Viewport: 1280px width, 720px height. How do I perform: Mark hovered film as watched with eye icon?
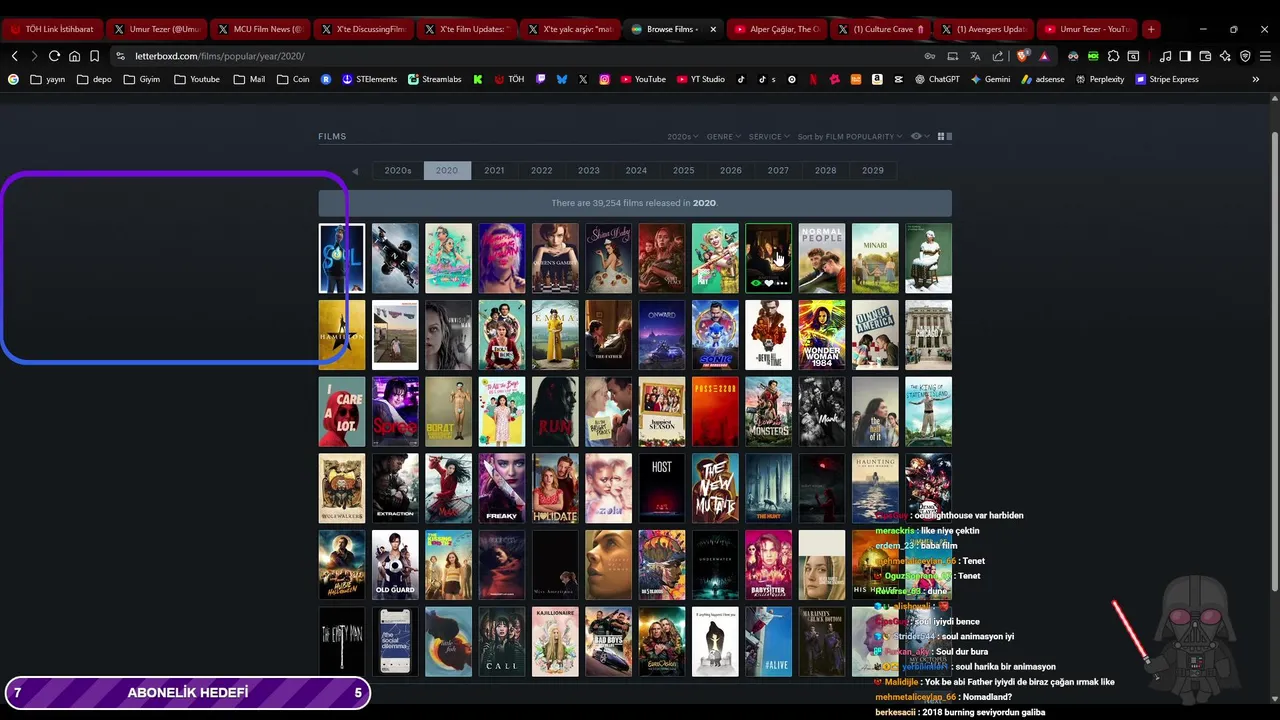(x=757, y=283)
